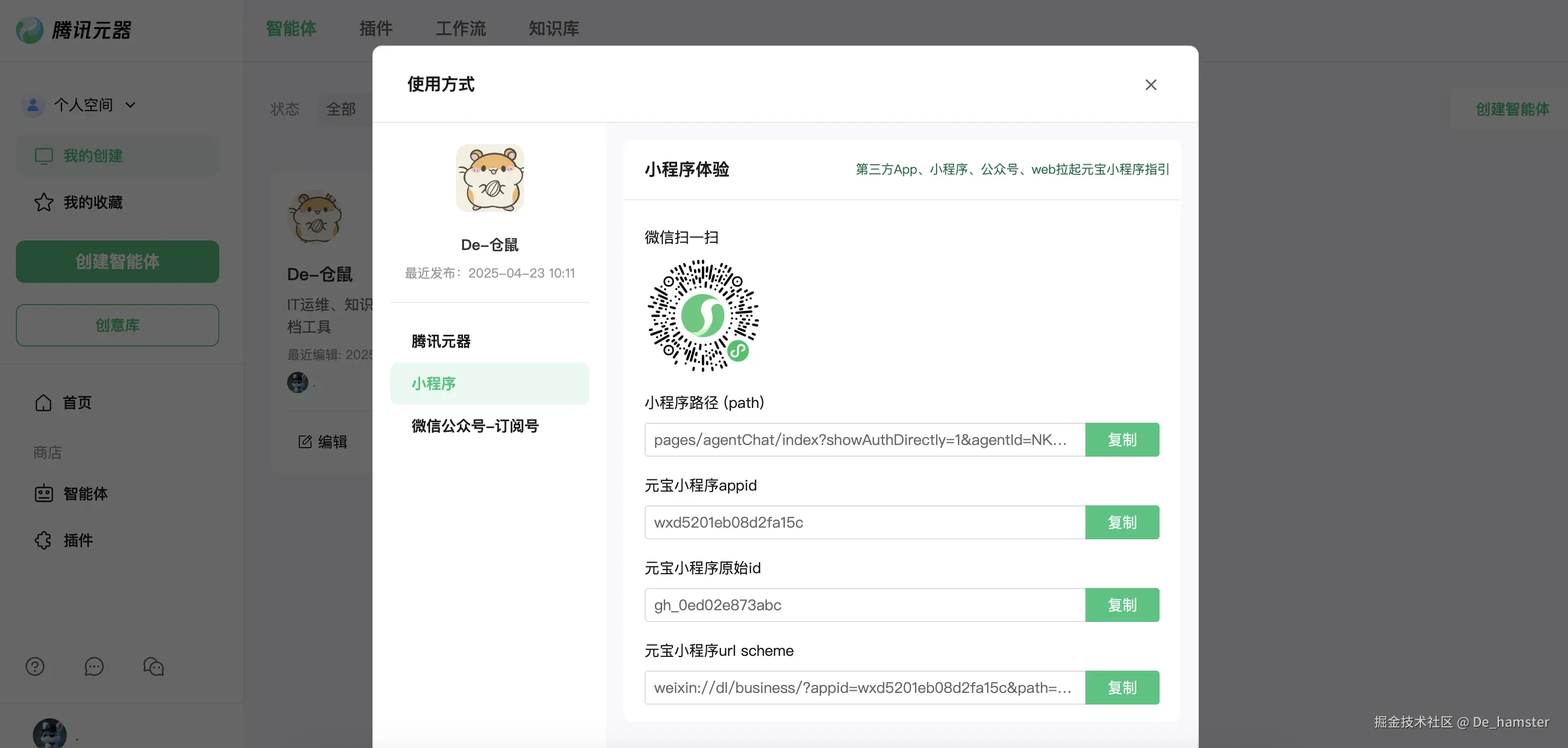Click the 元宝小程序原始id input field
This screenshot has width=1568, height=748.
[x=865, y=605]
